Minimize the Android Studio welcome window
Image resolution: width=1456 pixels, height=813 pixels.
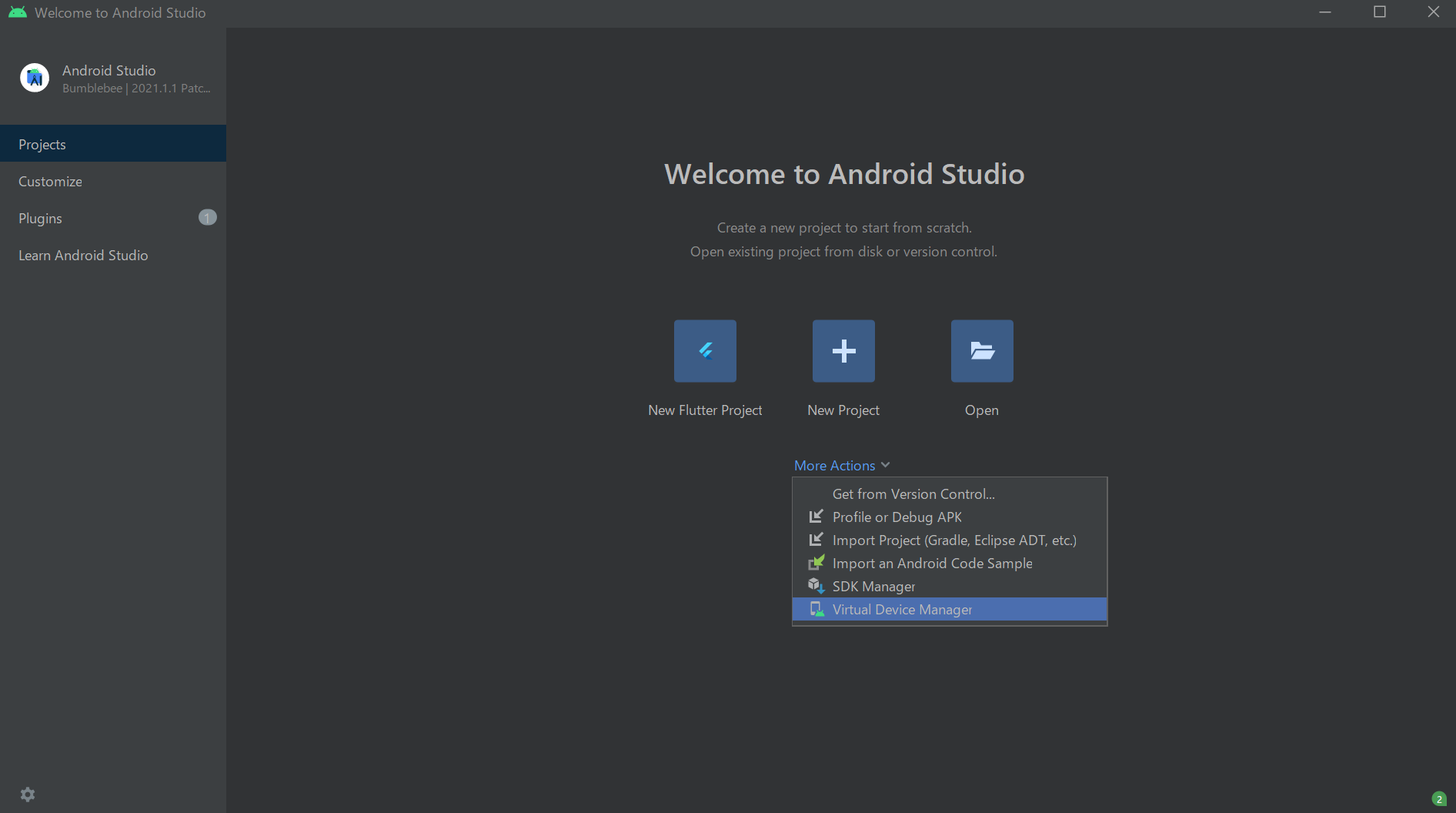1325,12
